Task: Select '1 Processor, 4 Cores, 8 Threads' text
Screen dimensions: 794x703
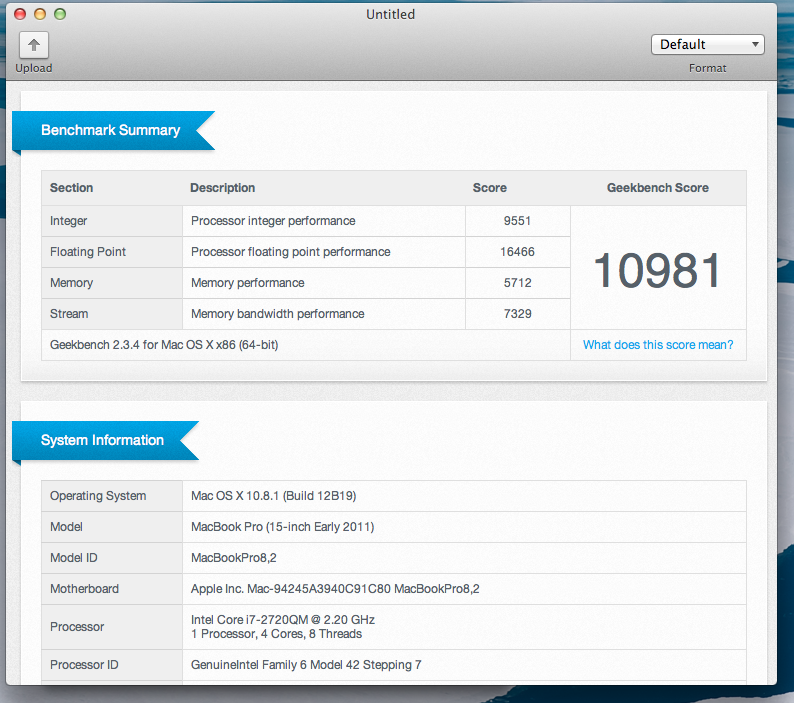Action: [x=276, y=634]
